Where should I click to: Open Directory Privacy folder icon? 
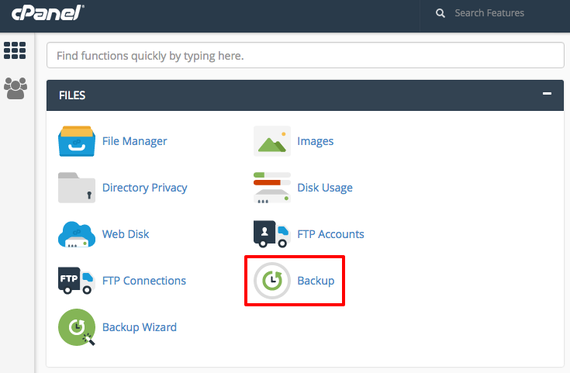coord(77,188)
